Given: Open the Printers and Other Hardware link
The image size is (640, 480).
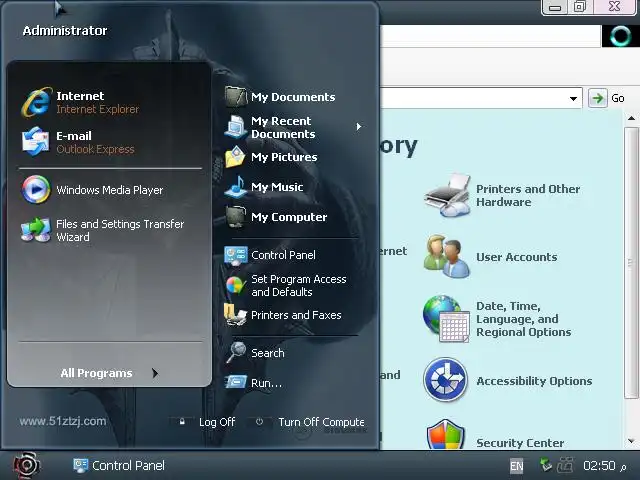Looking at the screenshot, I should pyautogui.click(x=528, y=196).
